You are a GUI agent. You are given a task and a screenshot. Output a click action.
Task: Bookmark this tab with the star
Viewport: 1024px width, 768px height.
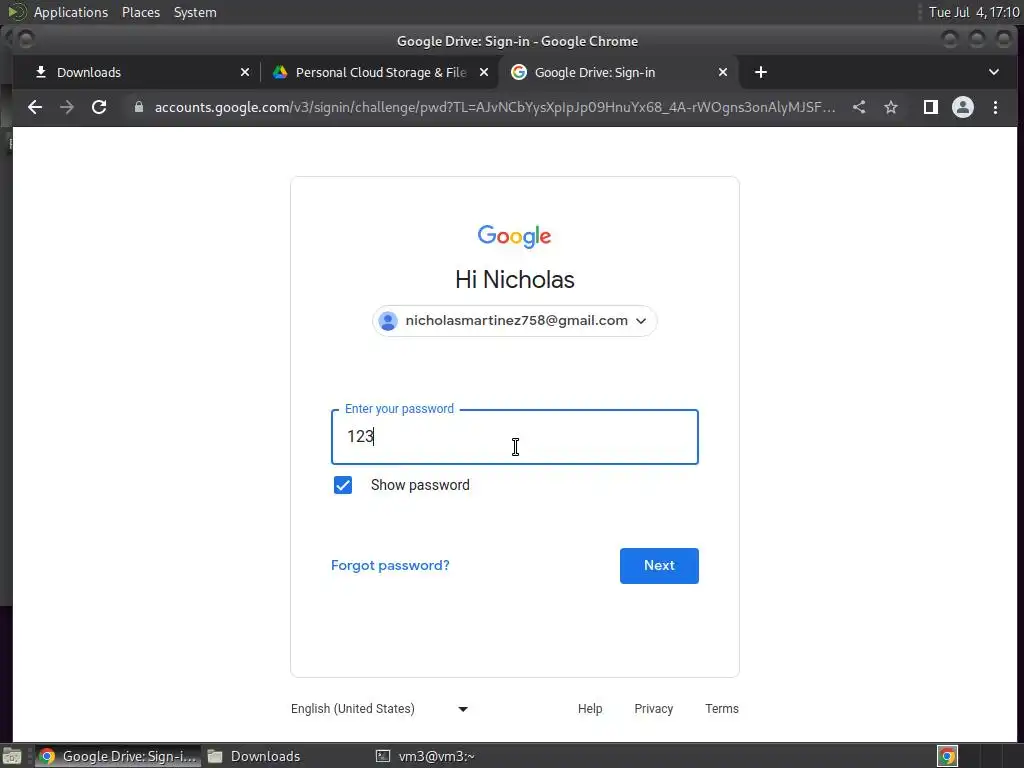[x=891, y=107]
